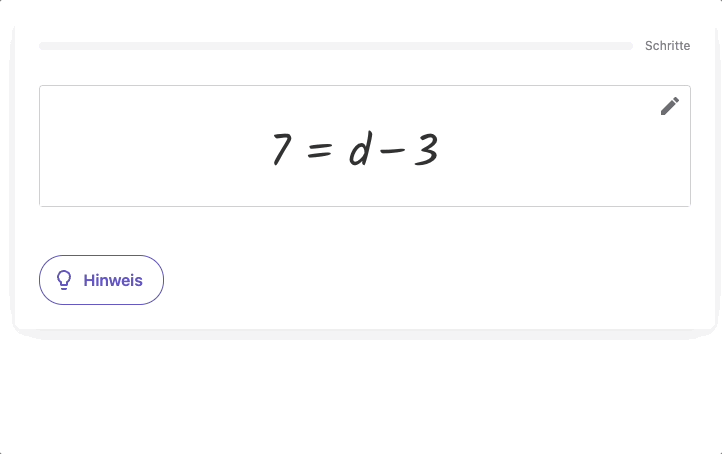Select the handwritten minus sign
The width and height of the screenshot is (722, 454).
click(393, 150)
